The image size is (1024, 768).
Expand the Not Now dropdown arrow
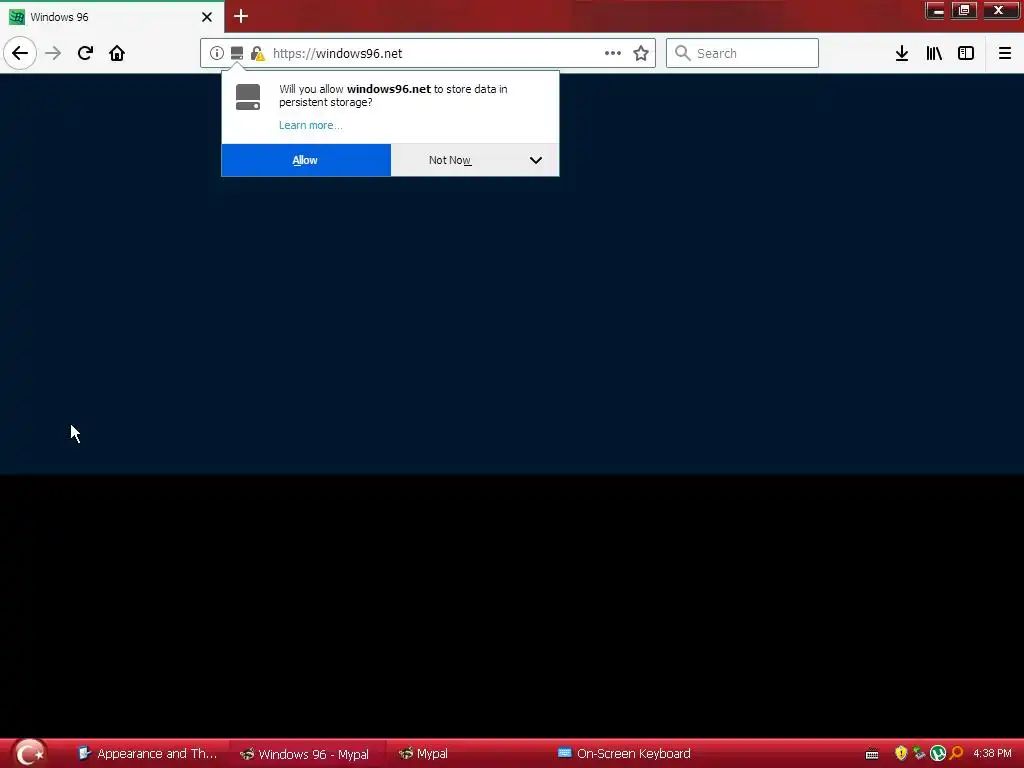536,160
